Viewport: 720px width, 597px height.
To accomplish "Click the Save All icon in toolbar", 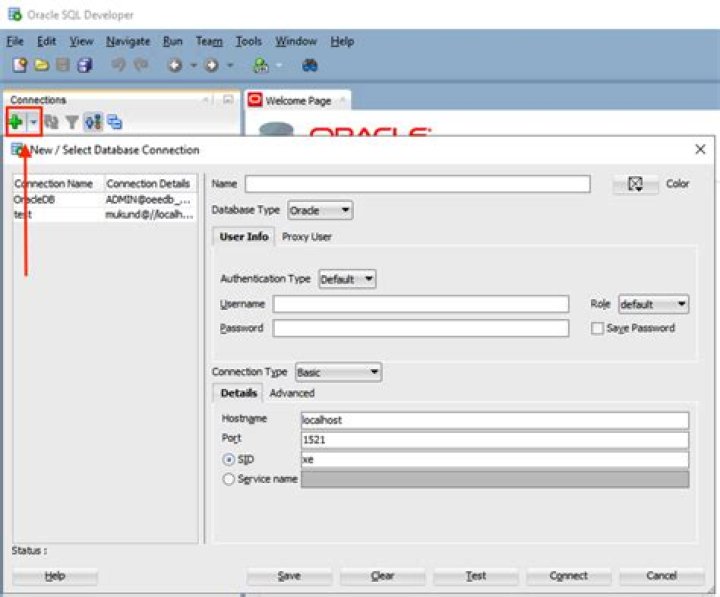I will [x=84, y=65].
